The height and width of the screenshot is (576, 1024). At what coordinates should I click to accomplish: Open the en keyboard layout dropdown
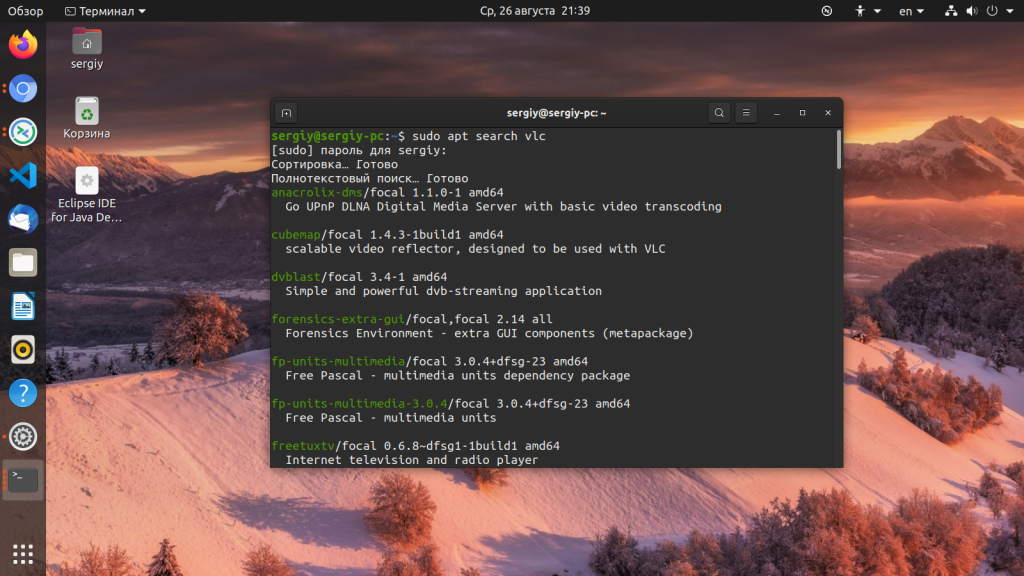[911, 11]
